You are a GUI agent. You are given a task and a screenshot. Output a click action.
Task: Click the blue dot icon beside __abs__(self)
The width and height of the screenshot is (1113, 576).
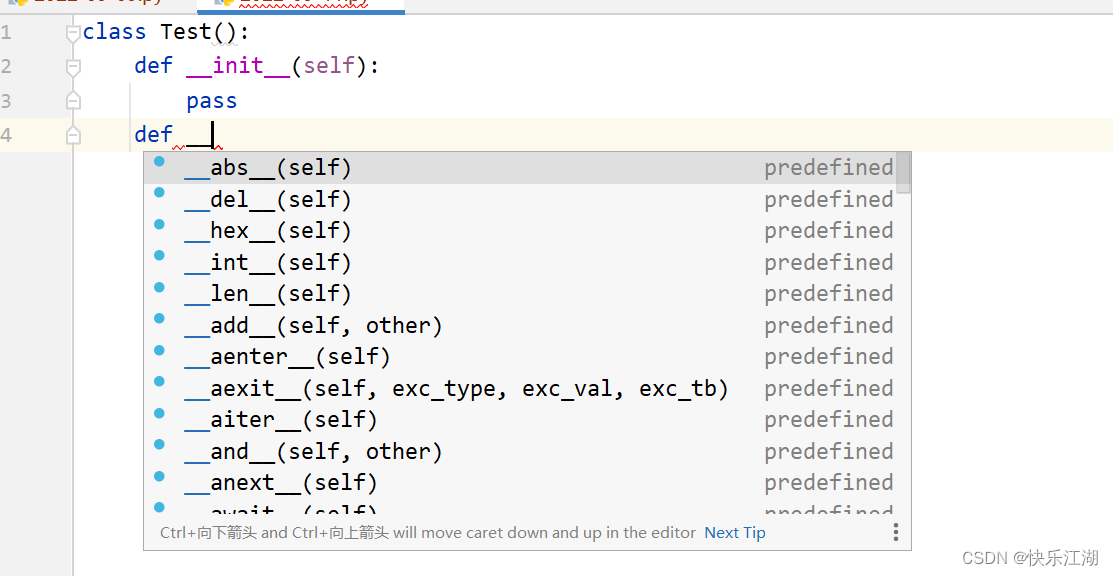[159, 161]
